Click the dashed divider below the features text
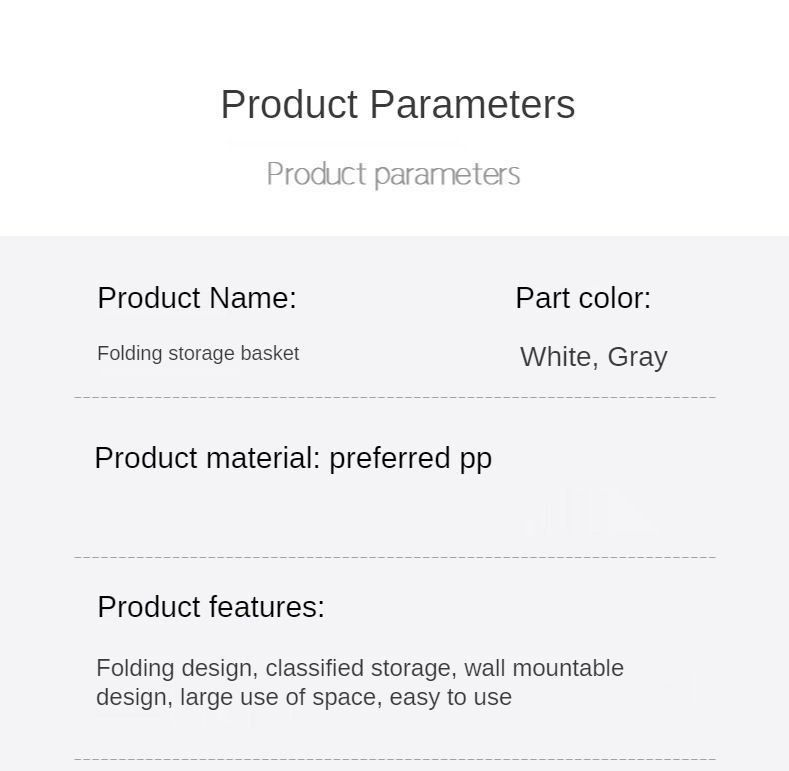This screenshot has height=771, width=789. coord(395,759)
